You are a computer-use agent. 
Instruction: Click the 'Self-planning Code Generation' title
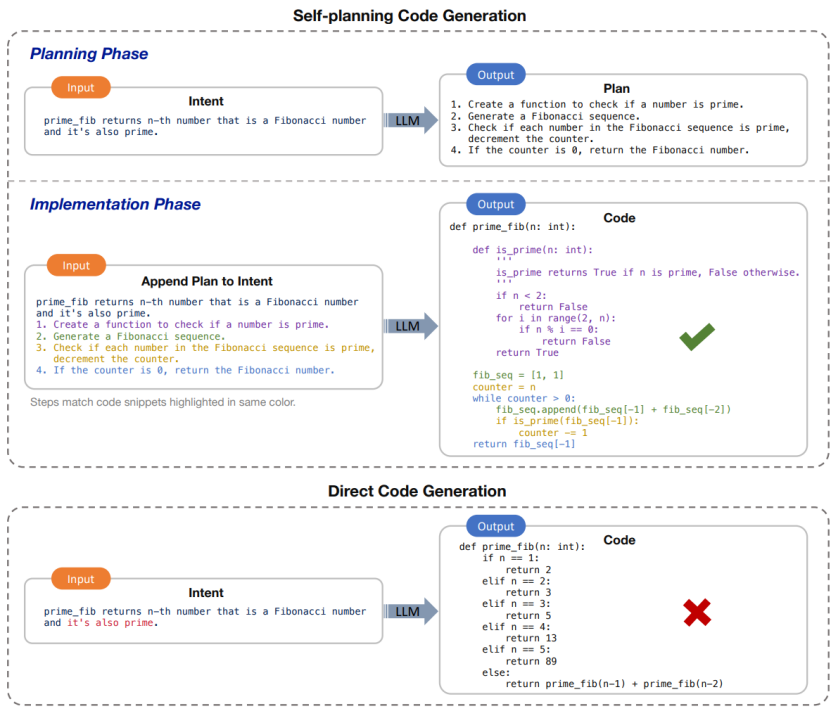pyautogui.click(x=410, y=16)
